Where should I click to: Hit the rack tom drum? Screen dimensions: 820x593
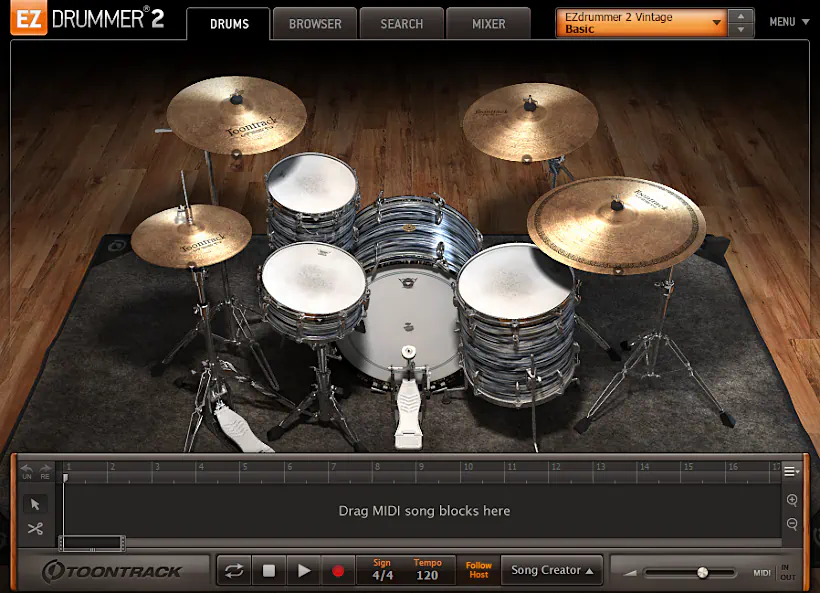[312, 184]
